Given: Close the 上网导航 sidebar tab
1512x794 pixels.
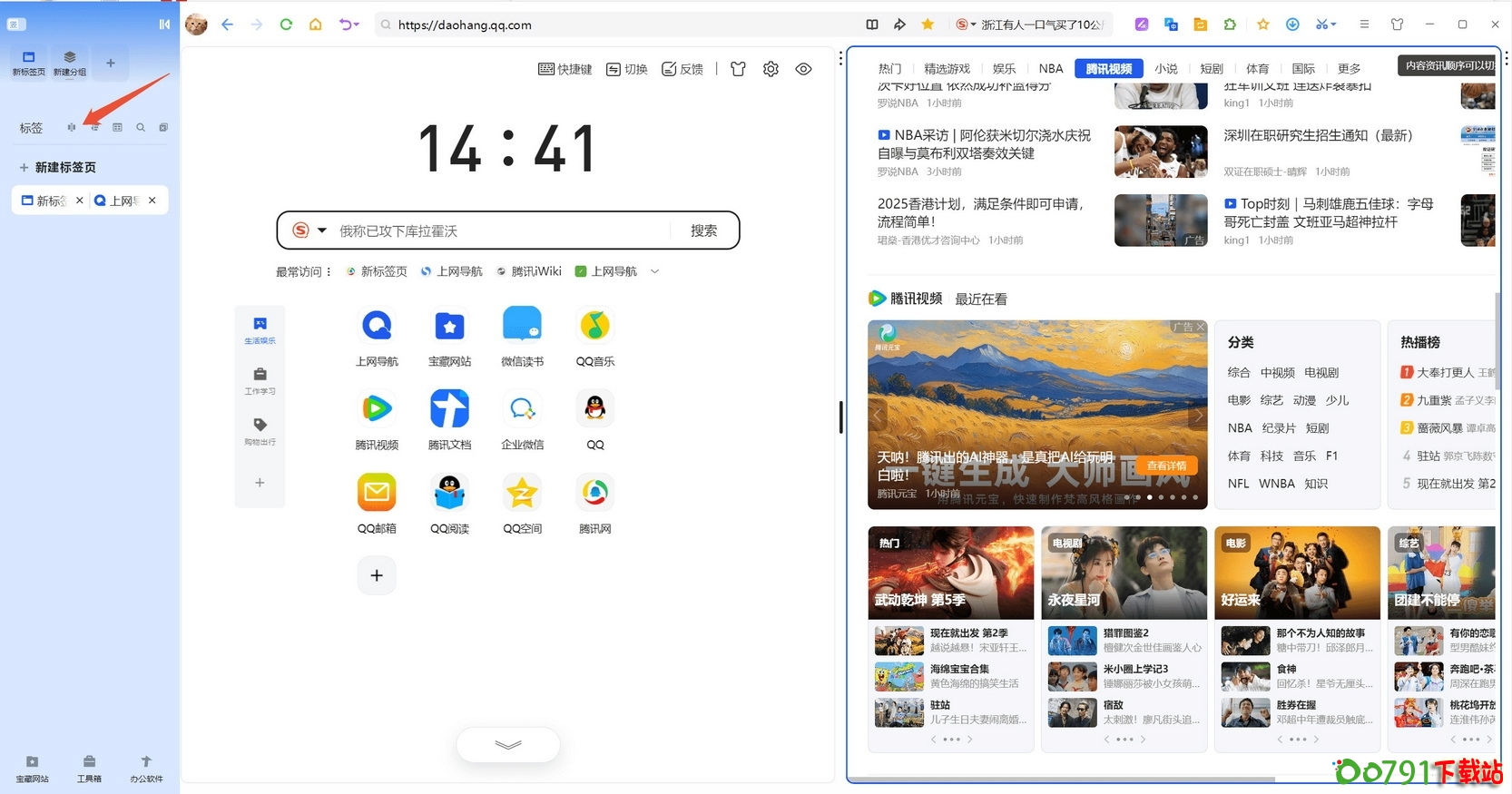Looking at the screenshot, I should coord(152,201).
